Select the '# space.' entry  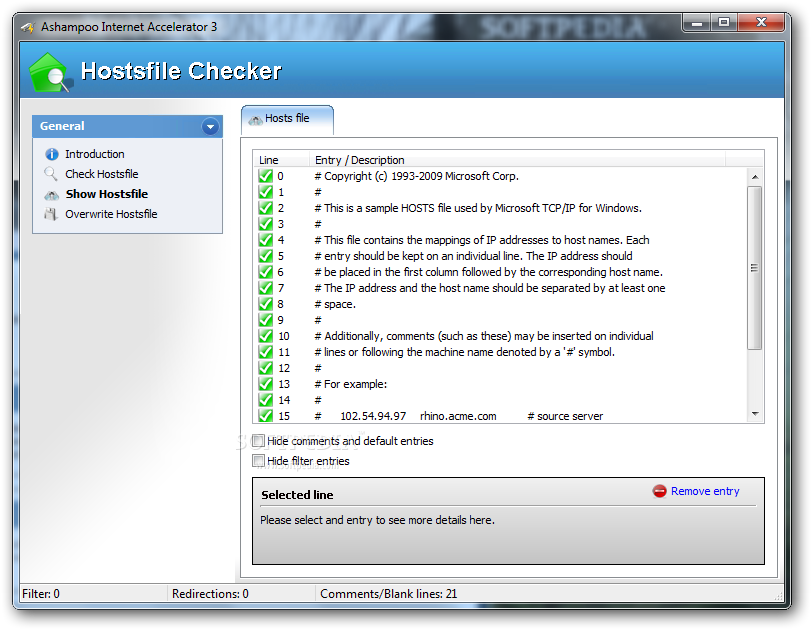pyautogui.click(x=335, y=304)
